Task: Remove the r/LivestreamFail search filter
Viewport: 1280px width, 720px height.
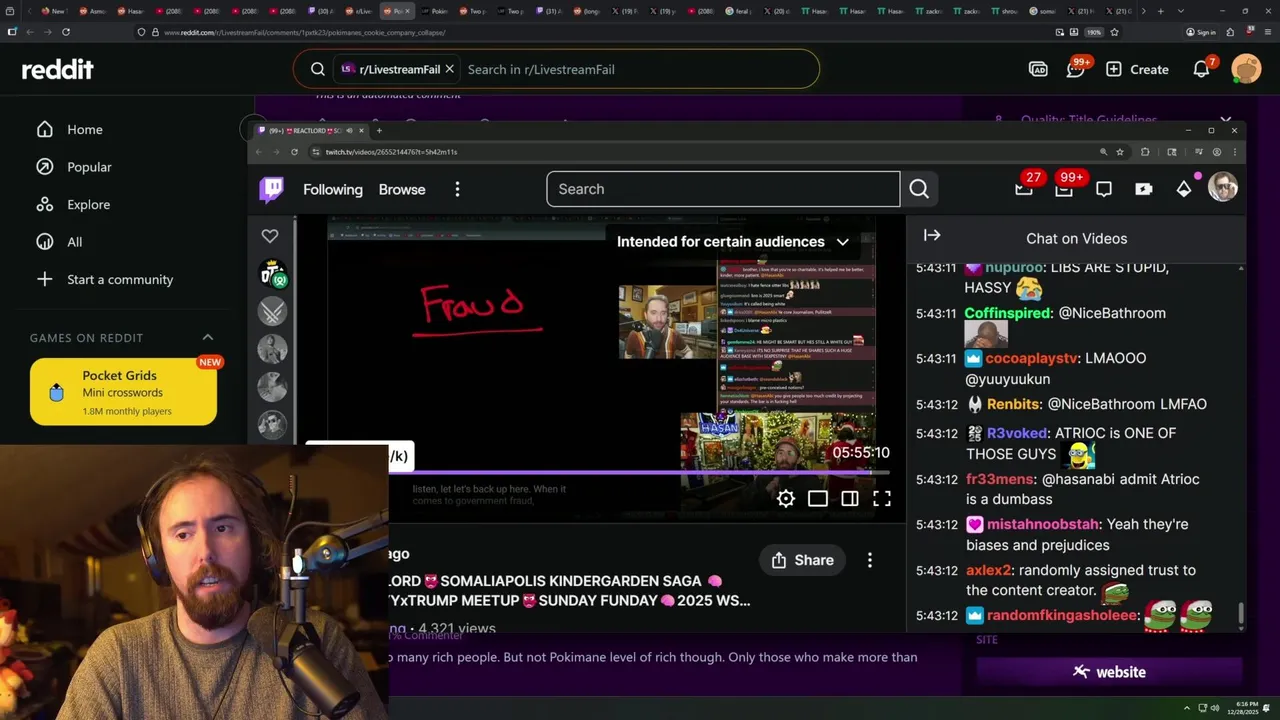Action: (x=450, y=69)
